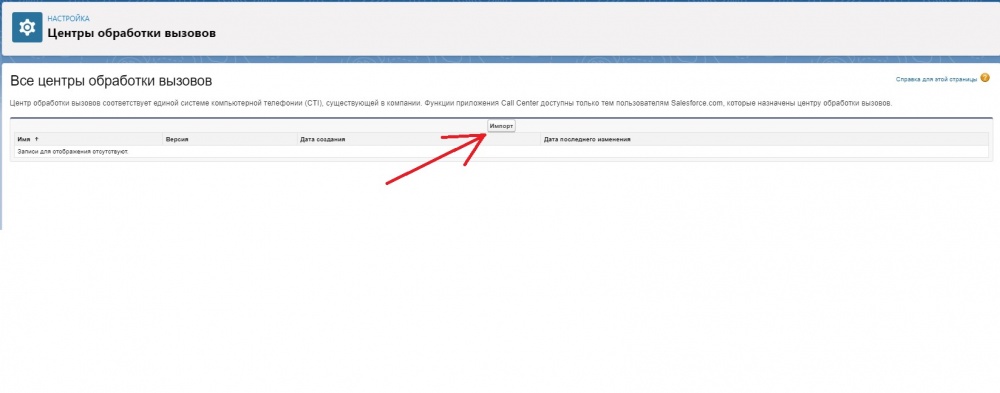Select the 'Записи для отображения отсутствуют' text
The width and height of the screenshot is (1000, 393).
point(73,151)
